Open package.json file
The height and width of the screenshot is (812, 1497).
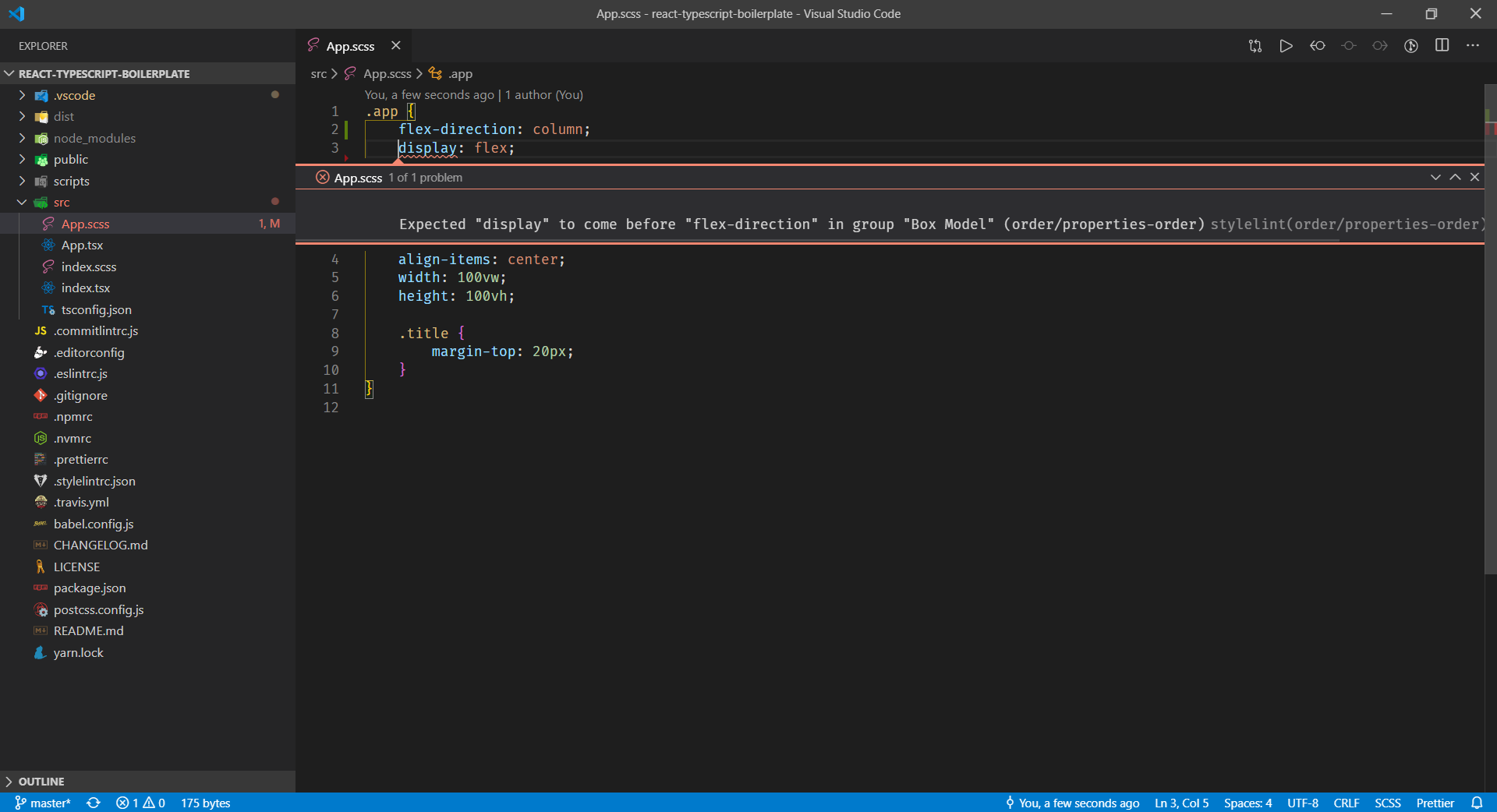(148, 588)
